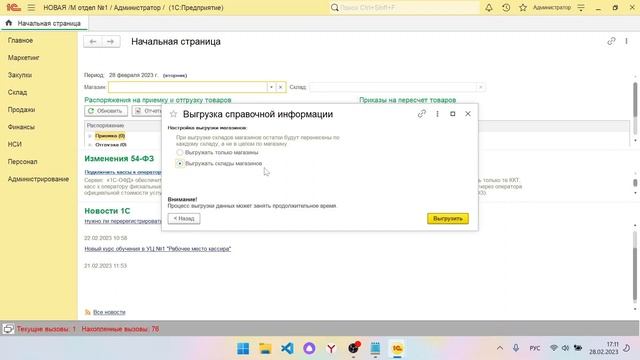Open the НСИ section
The width and height of the screenshot is (640, 360).
15,144
